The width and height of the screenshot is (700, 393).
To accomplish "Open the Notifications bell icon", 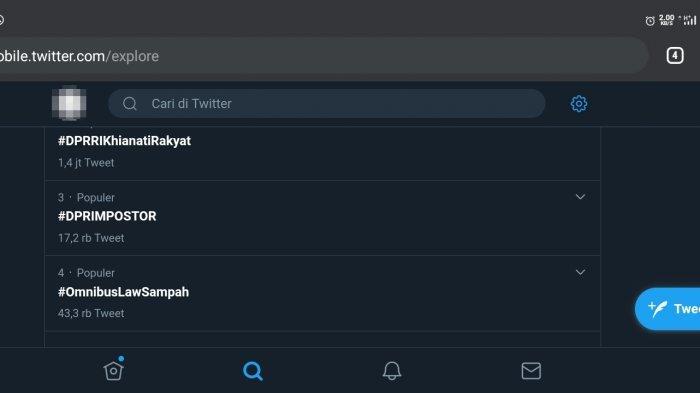I will (x=392, y=371).
